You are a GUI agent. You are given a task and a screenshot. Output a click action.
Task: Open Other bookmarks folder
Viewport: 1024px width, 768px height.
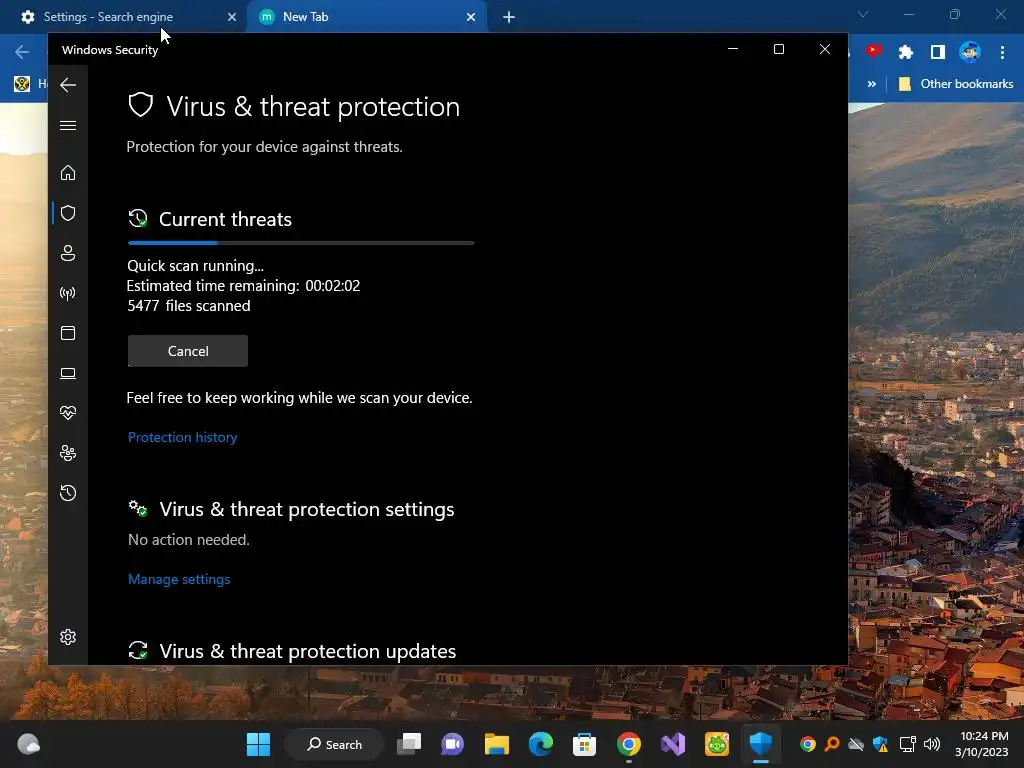956,84
